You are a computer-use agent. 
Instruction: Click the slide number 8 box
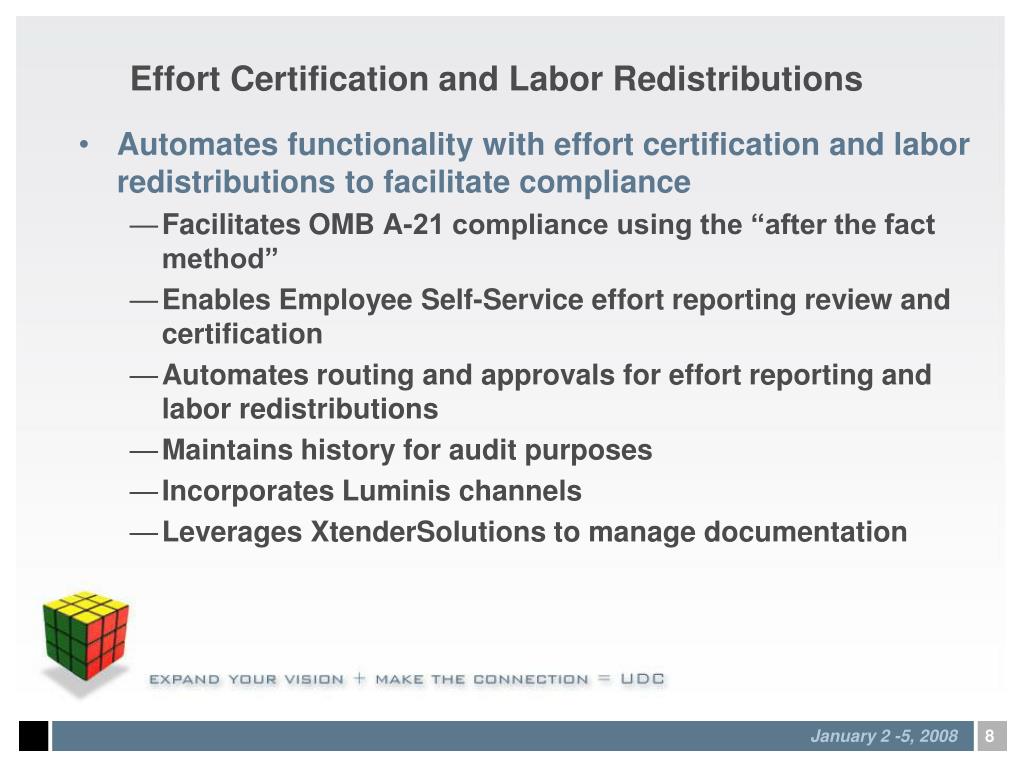click(x=991, y=736)
